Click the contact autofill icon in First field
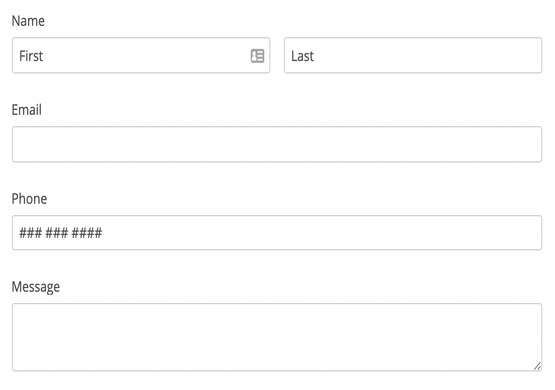The height and width of the screenshot is (390, 555). pos(257,56)
